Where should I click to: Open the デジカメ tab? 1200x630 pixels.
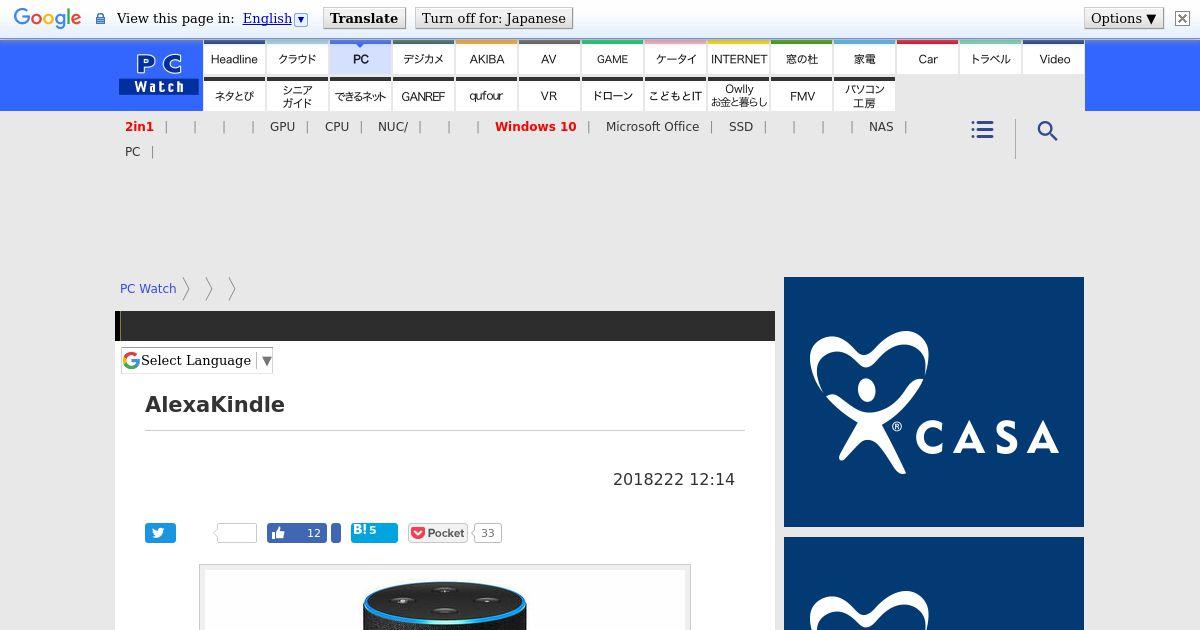(x=423, y=58)
